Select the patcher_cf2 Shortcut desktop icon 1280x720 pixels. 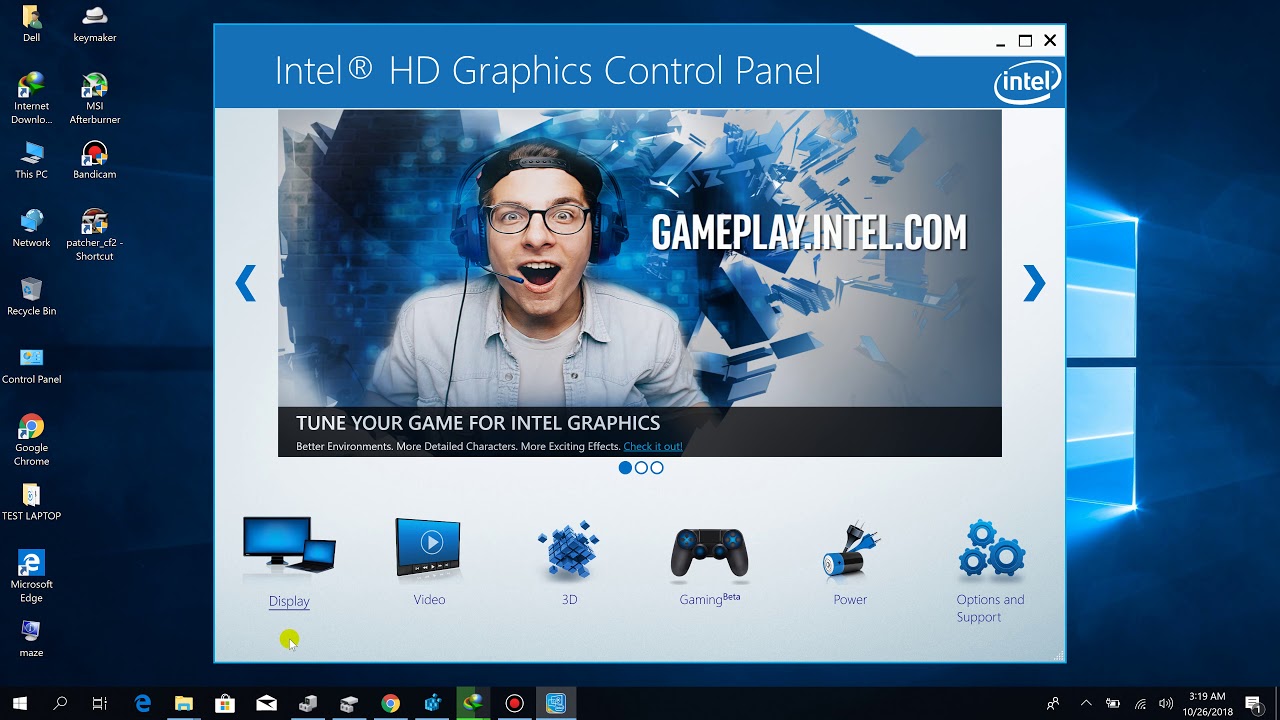(x=95, y=235)
